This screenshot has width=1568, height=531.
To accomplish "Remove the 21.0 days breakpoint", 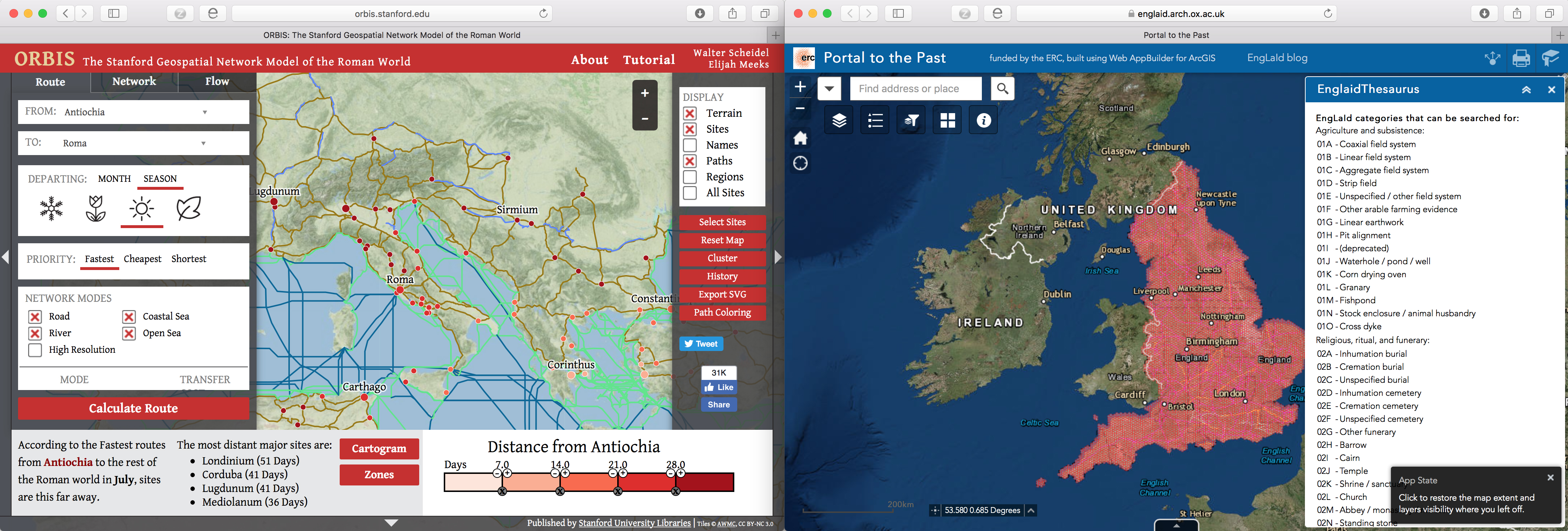I will point(618,491).
